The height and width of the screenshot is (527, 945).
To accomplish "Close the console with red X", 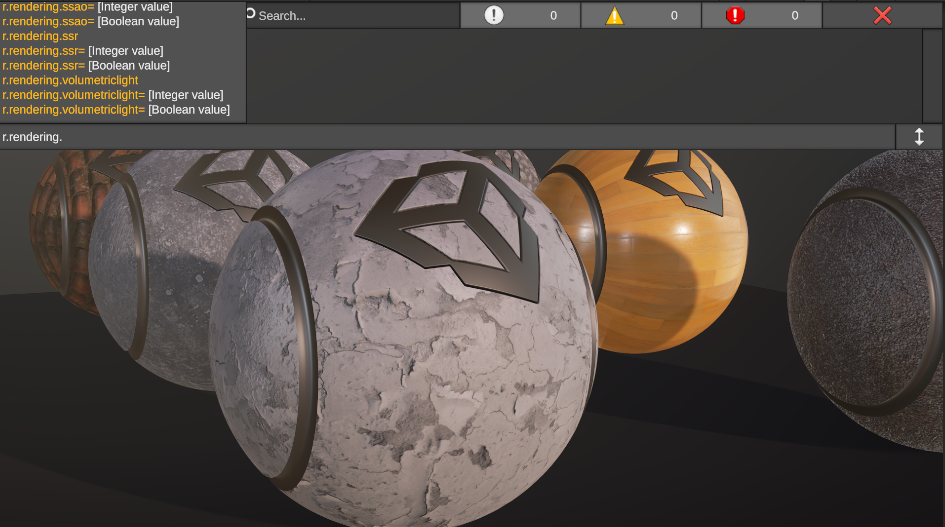I will (x=882, y=16).
